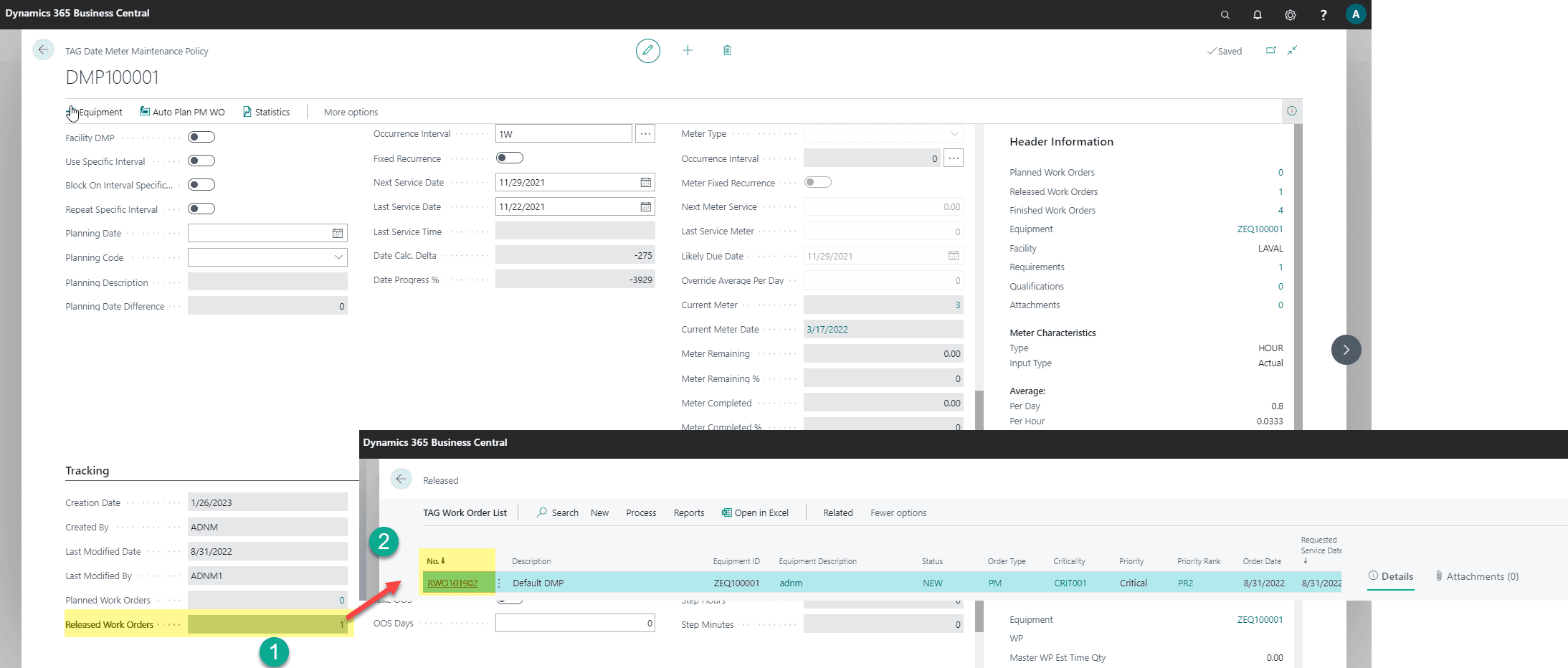This screenshot has width=1568, height=668.
Task: Open meter Occurrence Interval ellipsis button
Action: 954,158
